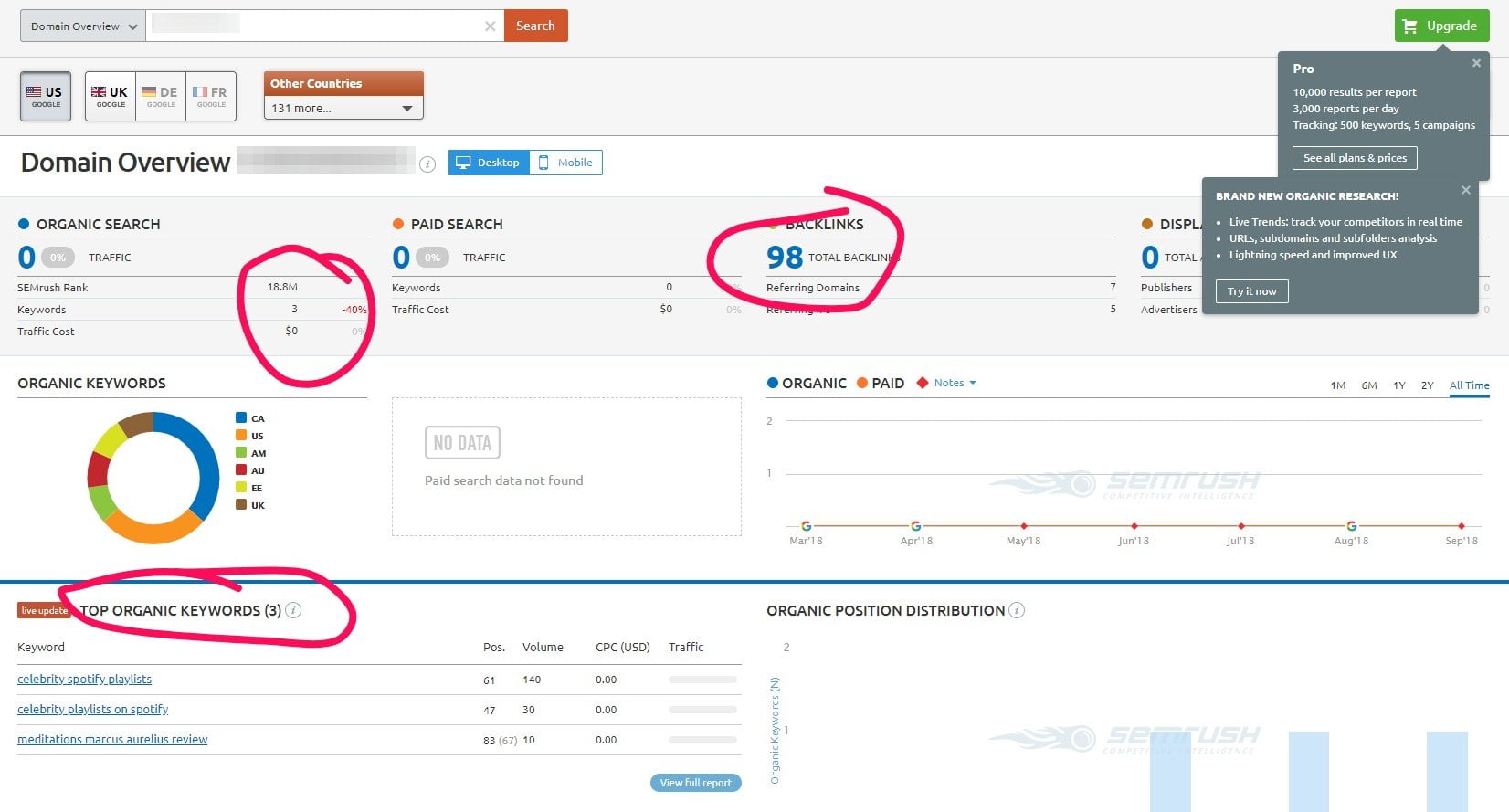Click the live update badge
Image resolution: width=1509 pixels, height=812 pixels.
point(44,610)
